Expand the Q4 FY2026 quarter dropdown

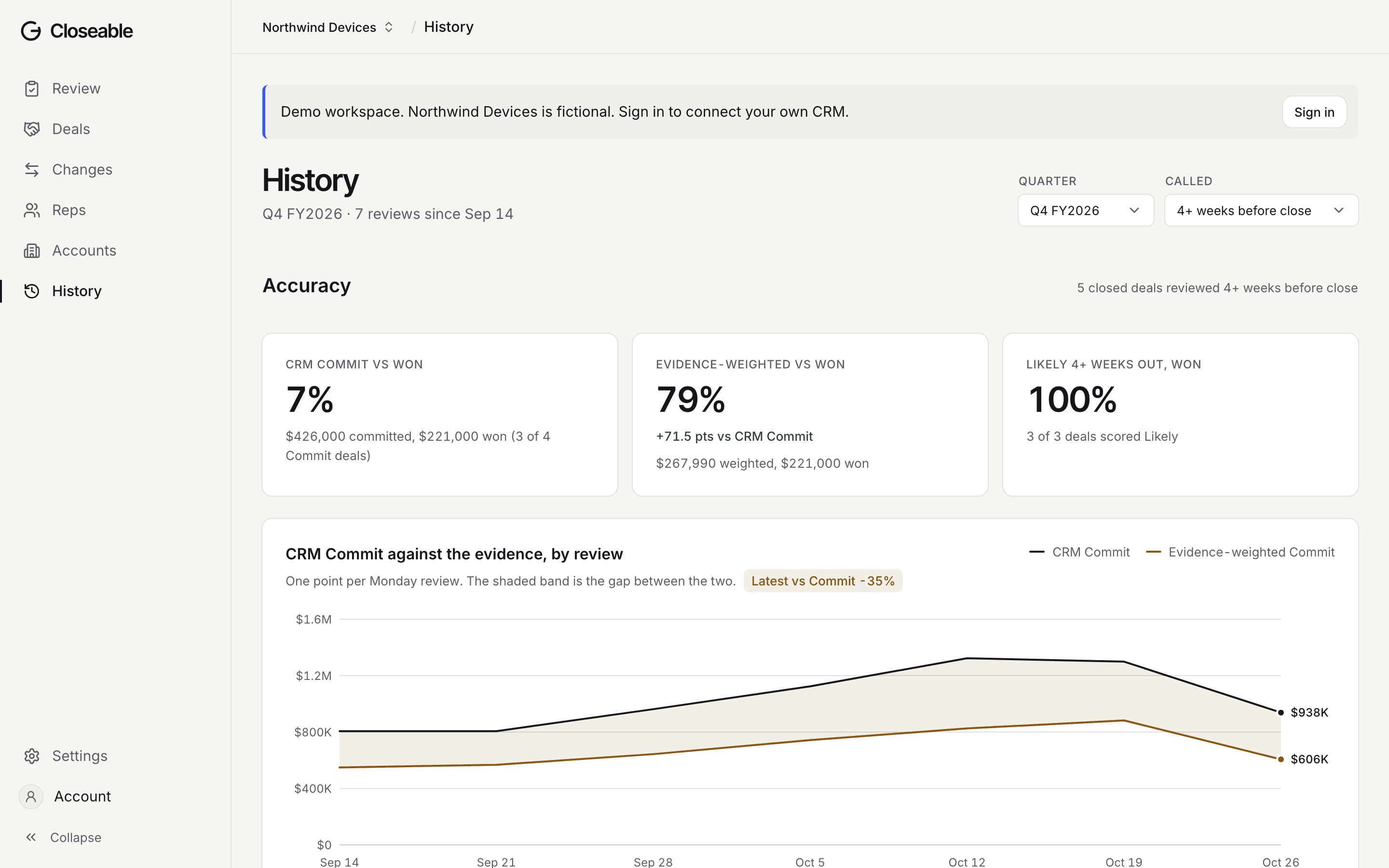1085,211
